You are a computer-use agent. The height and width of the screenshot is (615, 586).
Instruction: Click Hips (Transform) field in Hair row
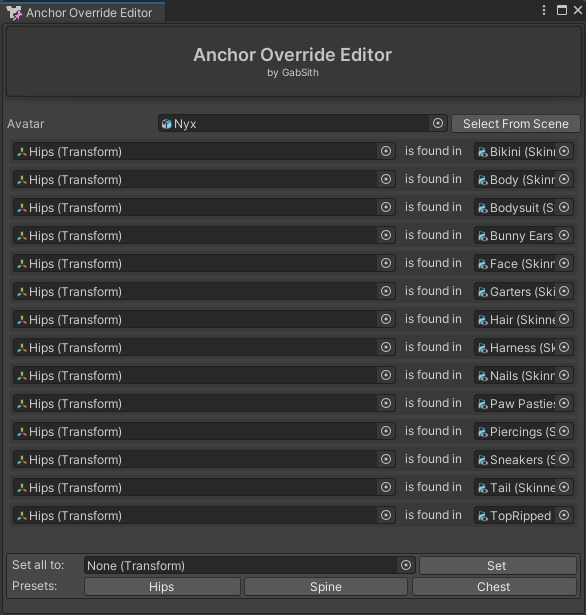[204, 319]
